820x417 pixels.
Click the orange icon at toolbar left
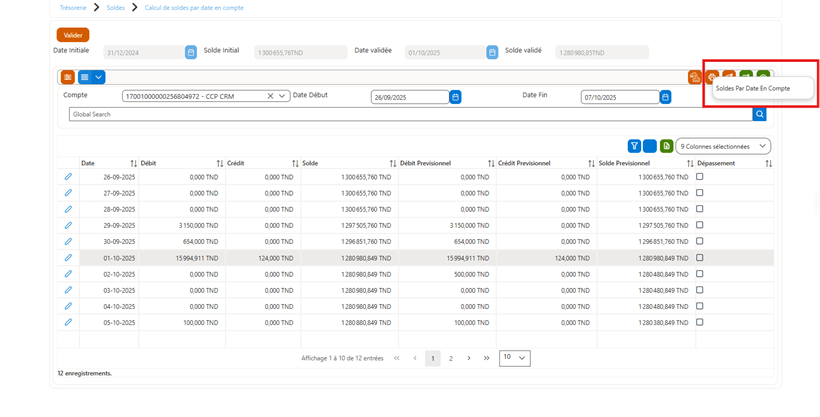pos(67,77)
